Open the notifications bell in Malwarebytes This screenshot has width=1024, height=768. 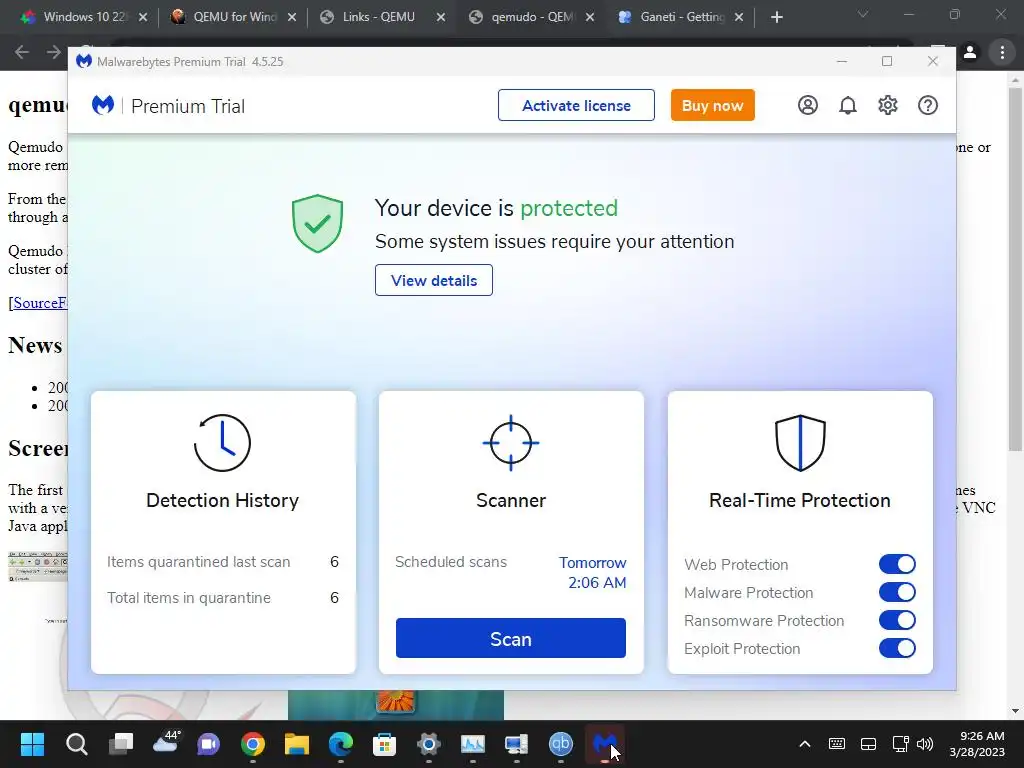tap(848, 105)
